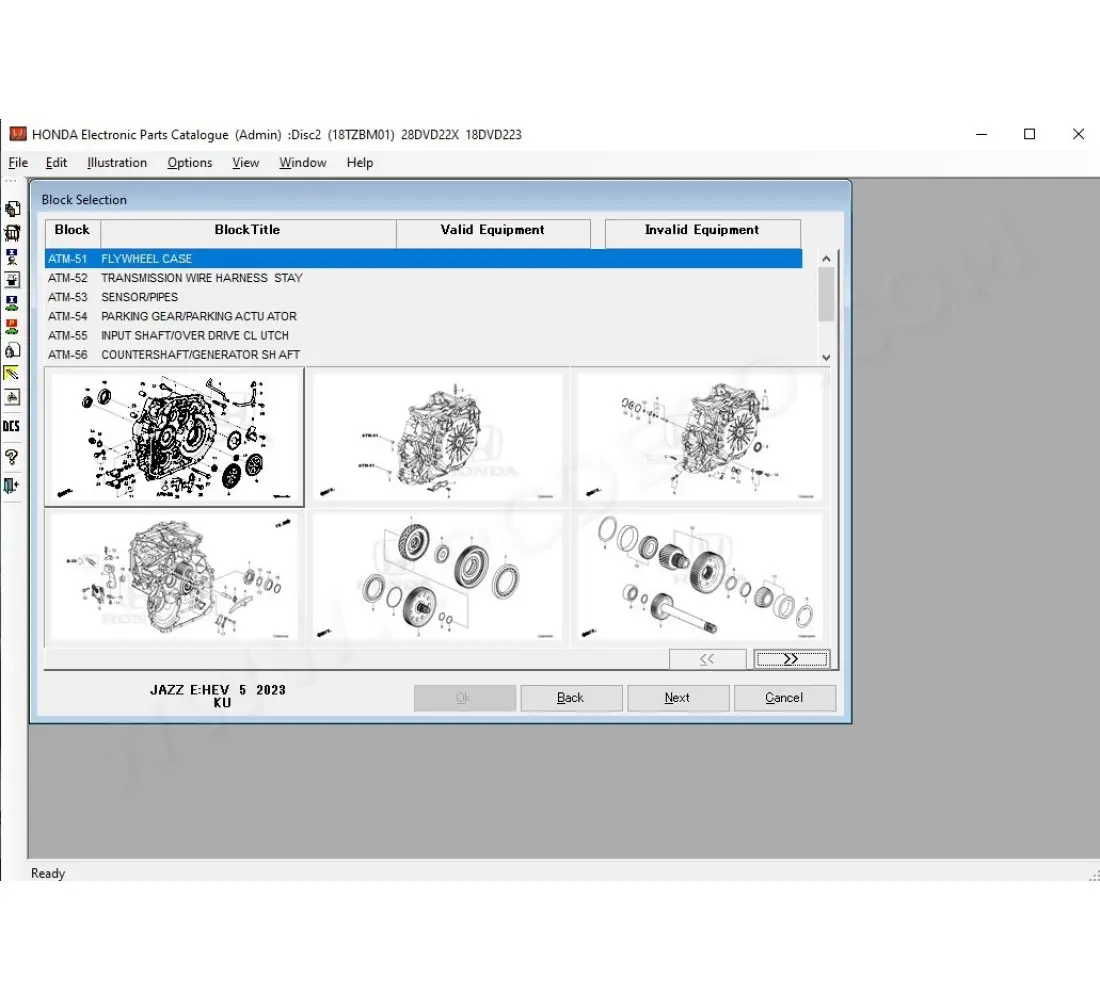Click the Back button
The height and width of the screenshot is (1000, 1100).
coord(571,698)
